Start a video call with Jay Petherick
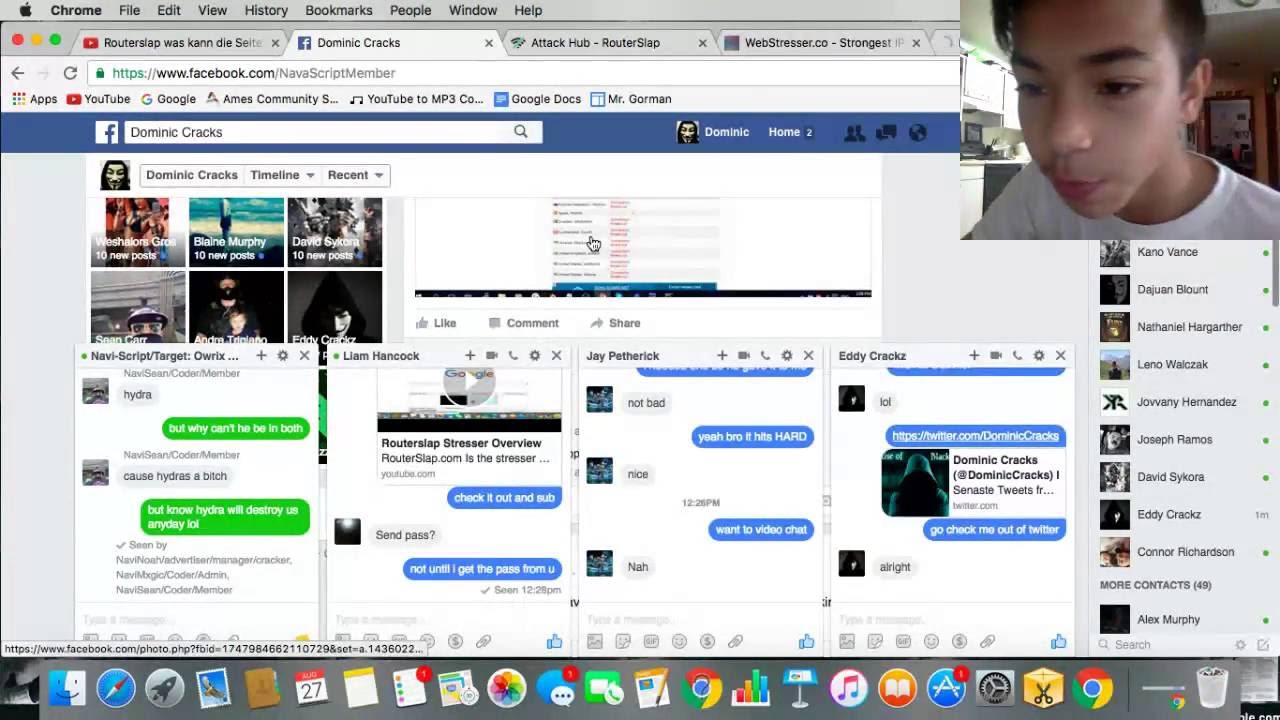Image resolution: width=1280 pixels, height=720 pixels. click(x=744, y=355)
